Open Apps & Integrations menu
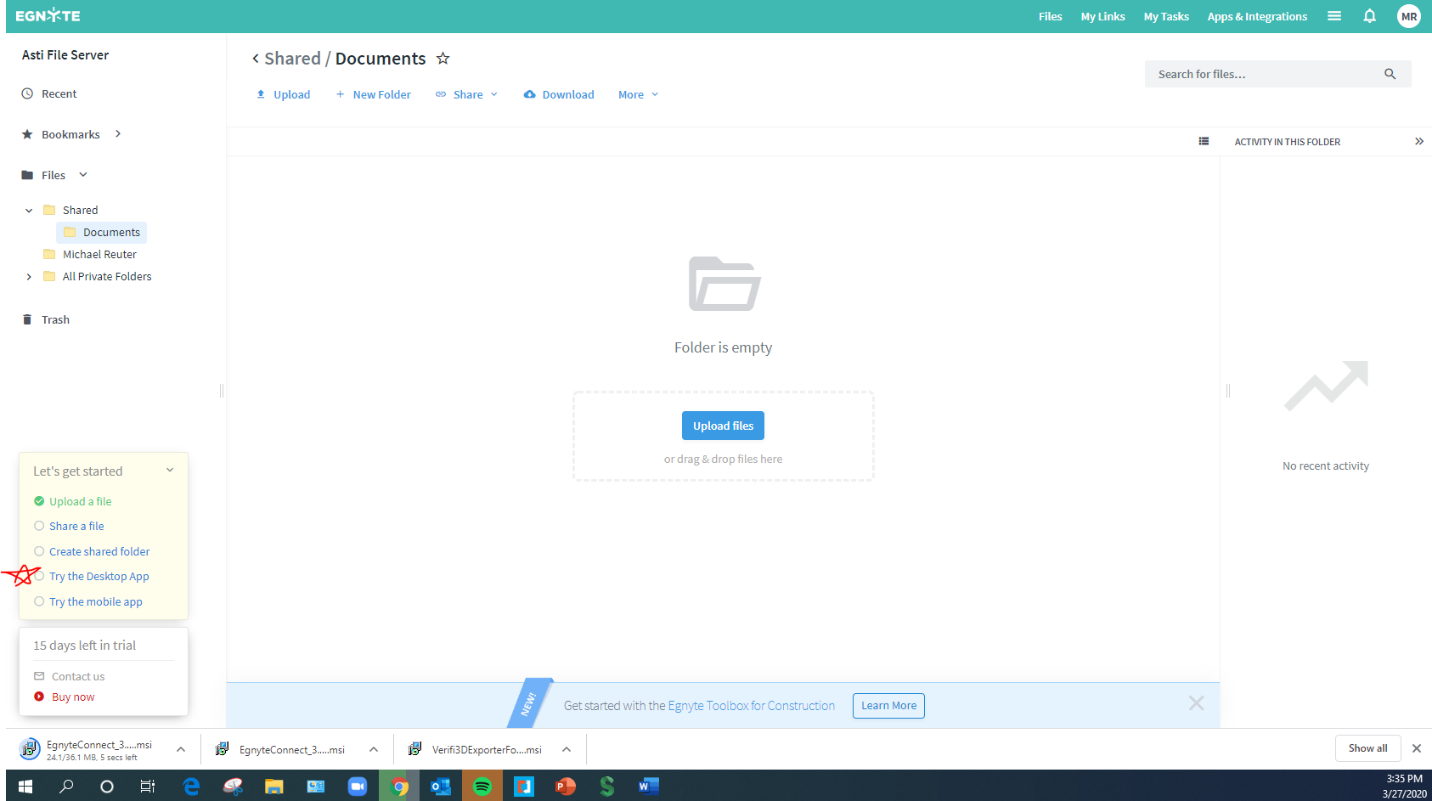 pyautogui.click(x=1257, y=17)
